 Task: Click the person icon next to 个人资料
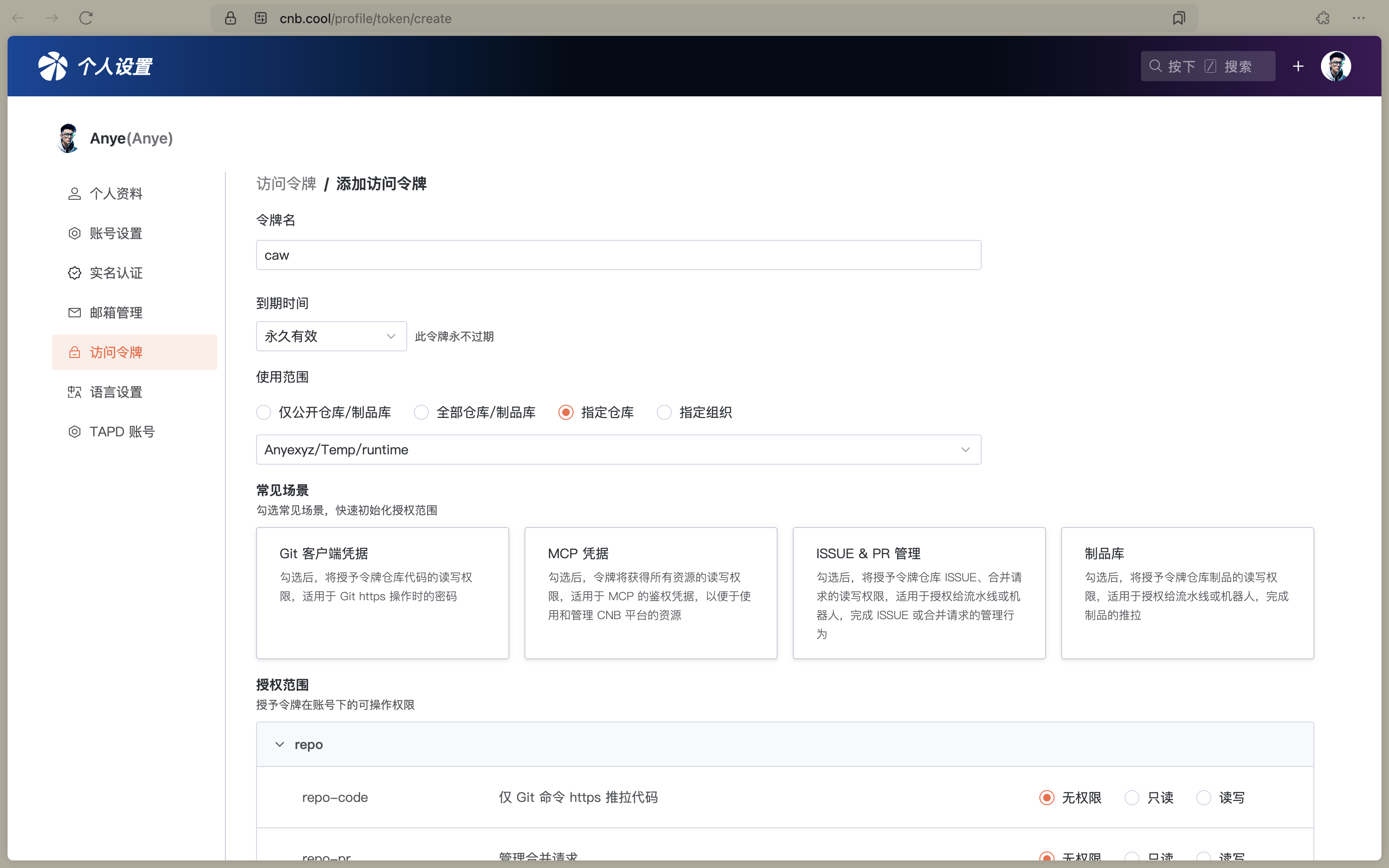(74, 194)
